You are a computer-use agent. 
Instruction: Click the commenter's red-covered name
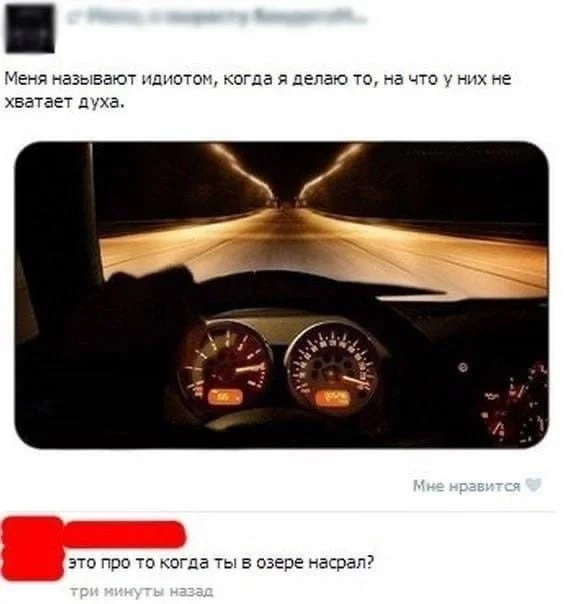pos(124,534)
